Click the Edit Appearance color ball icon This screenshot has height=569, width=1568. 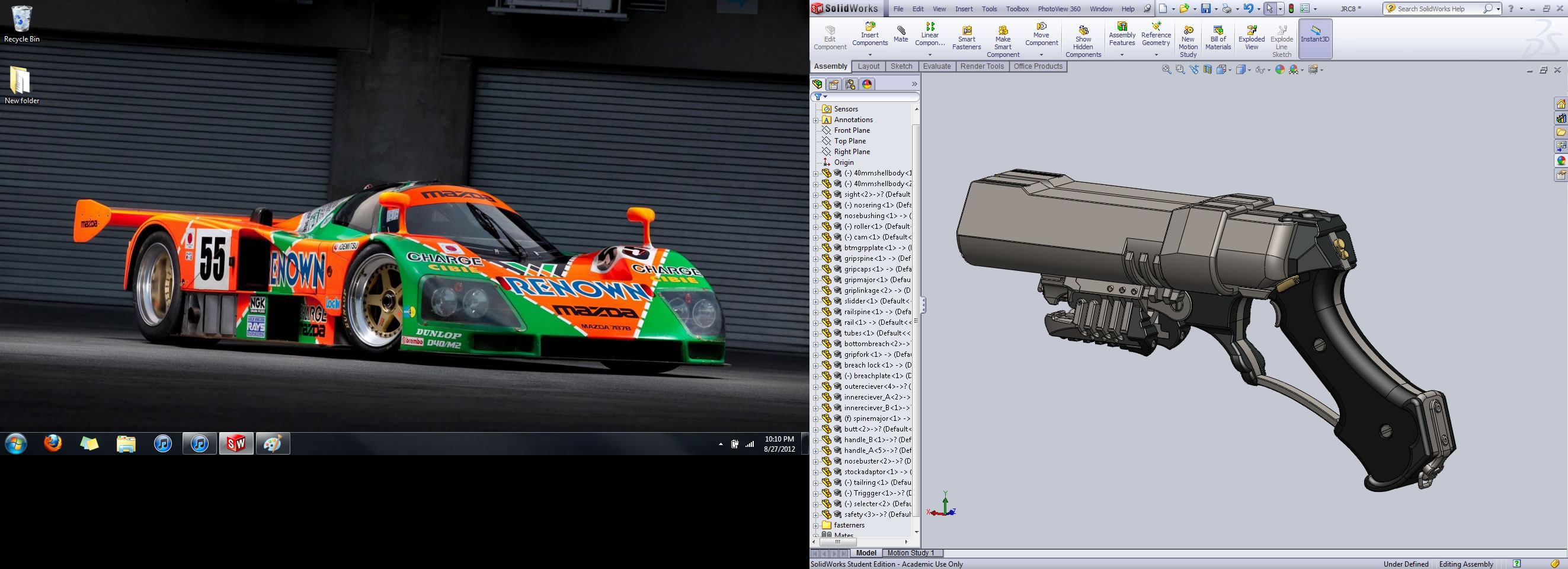[x=1279, y=70]
